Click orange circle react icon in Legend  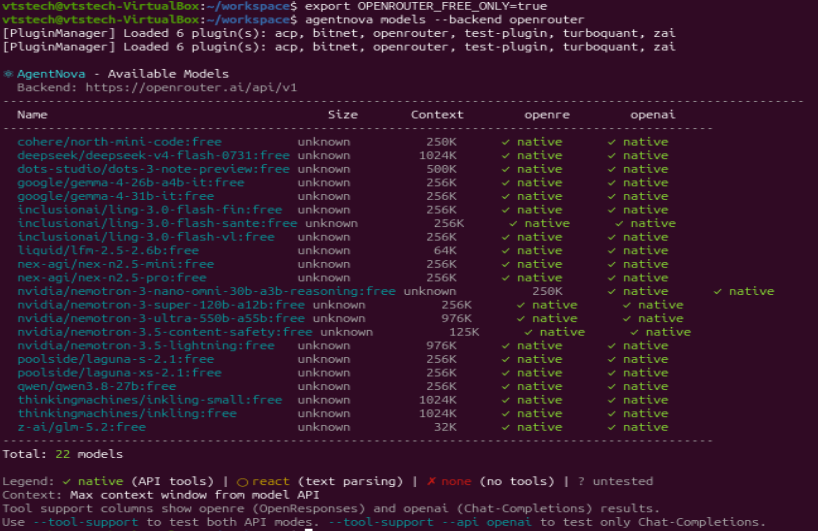point(242,481)
